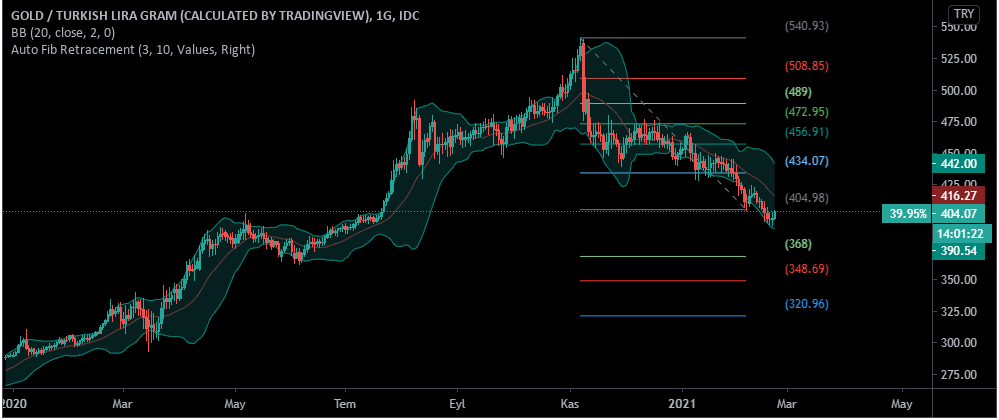
Task: Select the (456.91) Fibonacci level label
Action: tap(807, 132)
